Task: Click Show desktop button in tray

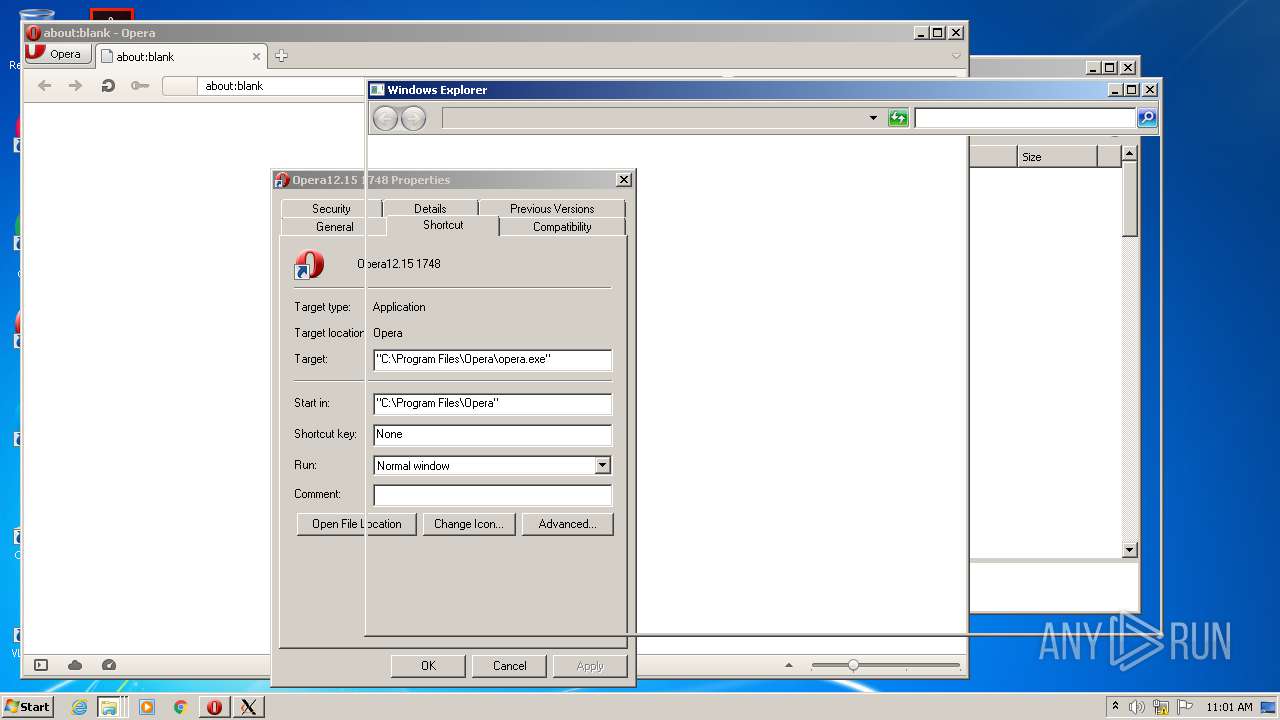Action: 1269,707
